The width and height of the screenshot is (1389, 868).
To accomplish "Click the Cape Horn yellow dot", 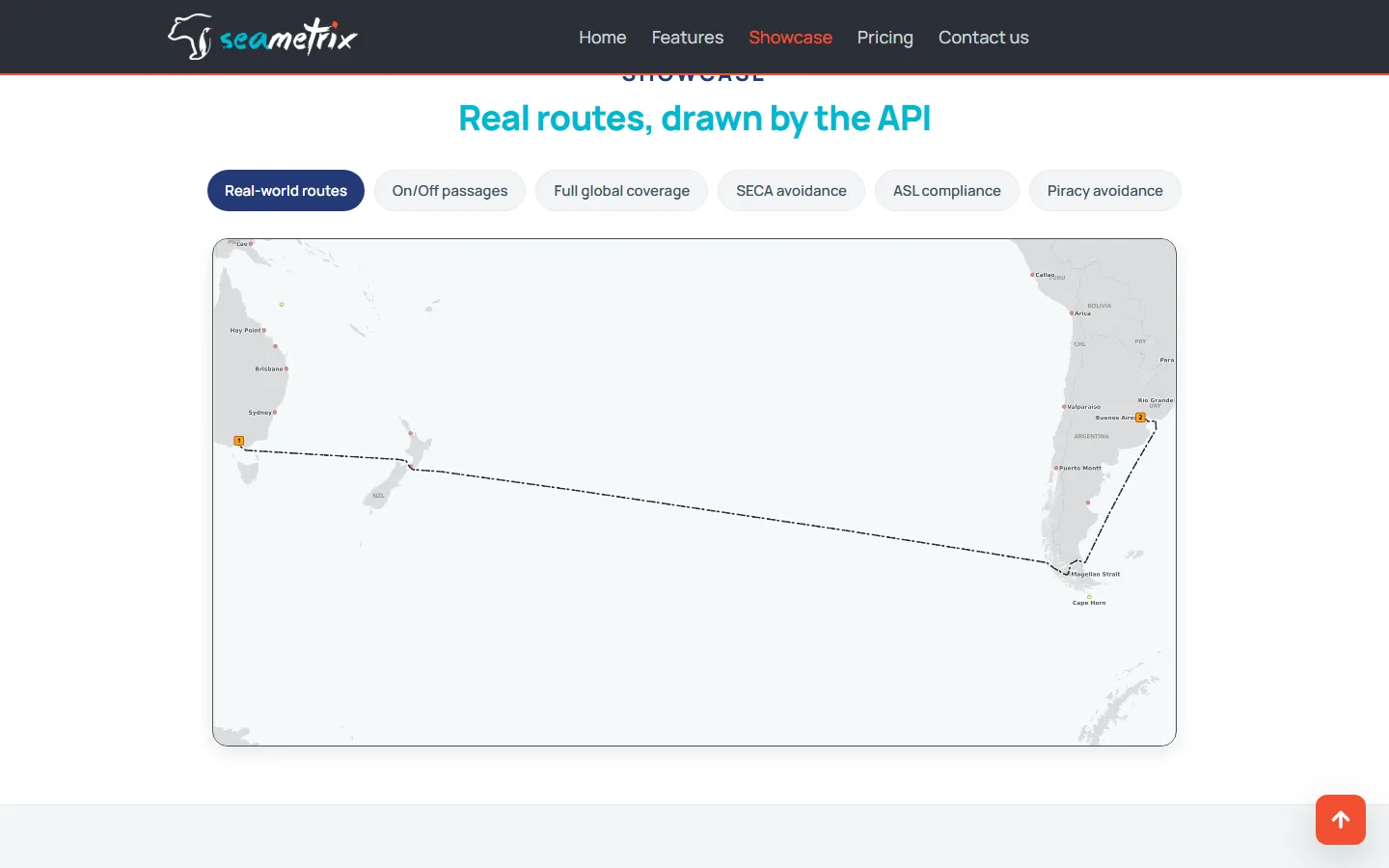I will click(1089, 597).
